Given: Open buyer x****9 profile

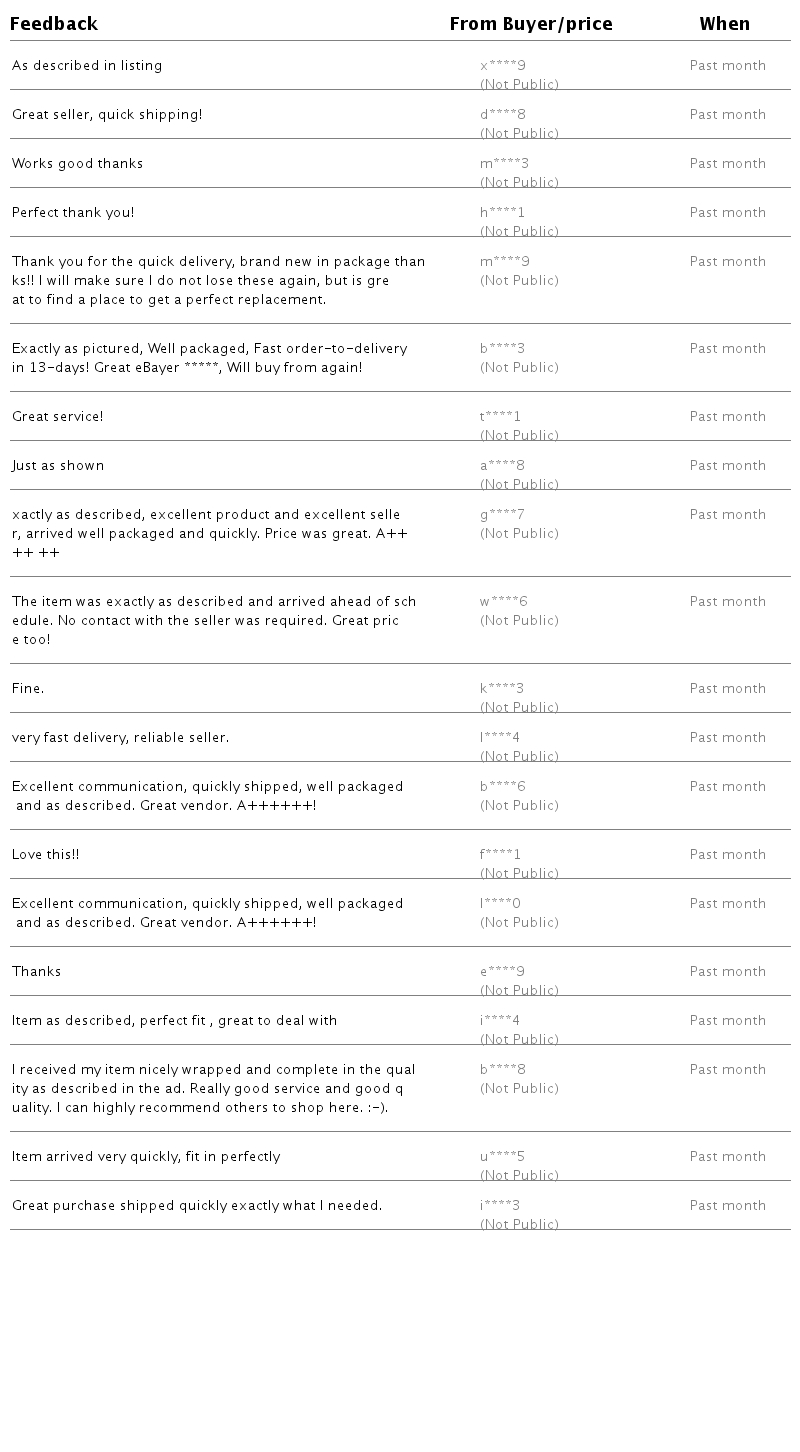Looking at the screenshot, I should (x=503, y=66).
